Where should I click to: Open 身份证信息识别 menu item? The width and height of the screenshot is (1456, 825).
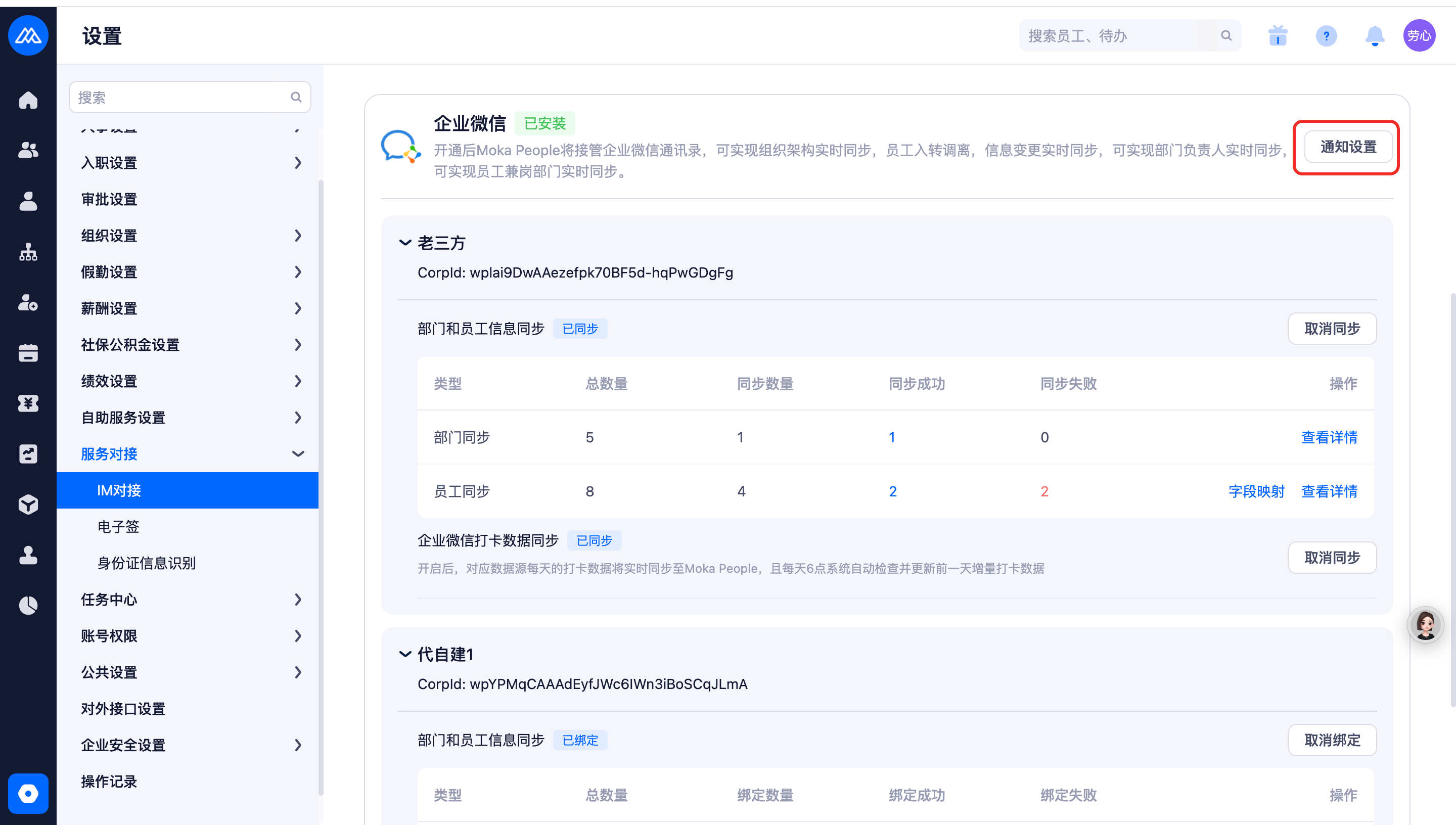146,563
